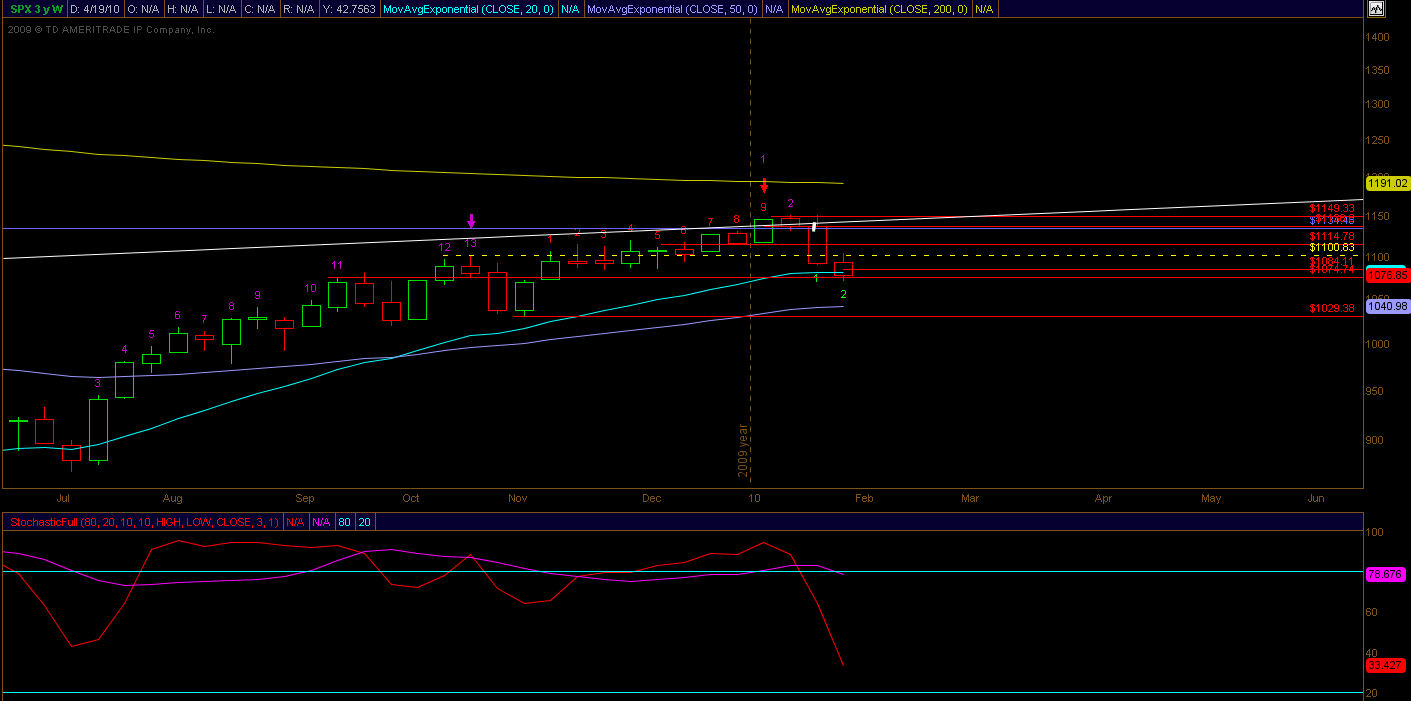Image resolution: width=1411 pixels, height=701 pixels.
Task: Click the stochastic overbought 80 level value
Action: (343, 522)
